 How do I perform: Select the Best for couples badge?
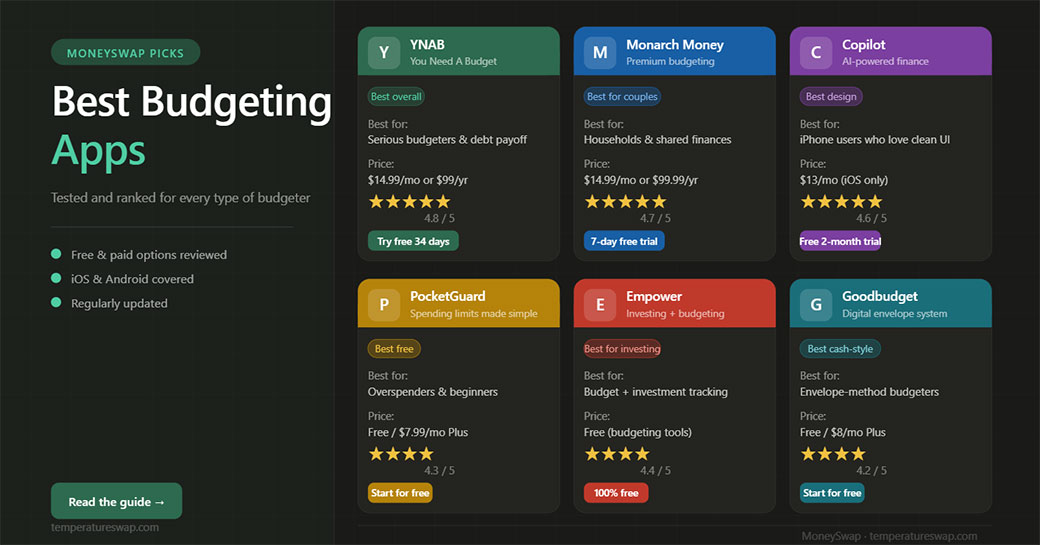coord(622,97)
